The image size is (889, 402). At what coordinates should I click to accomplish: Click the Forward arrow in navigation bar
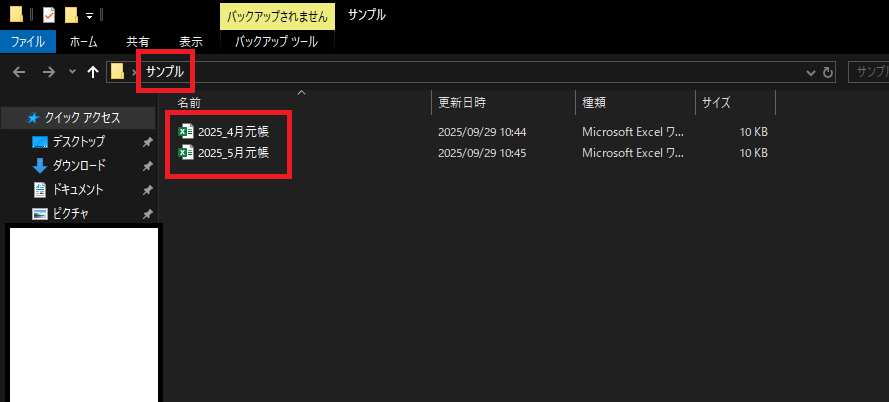coord(48,72)
